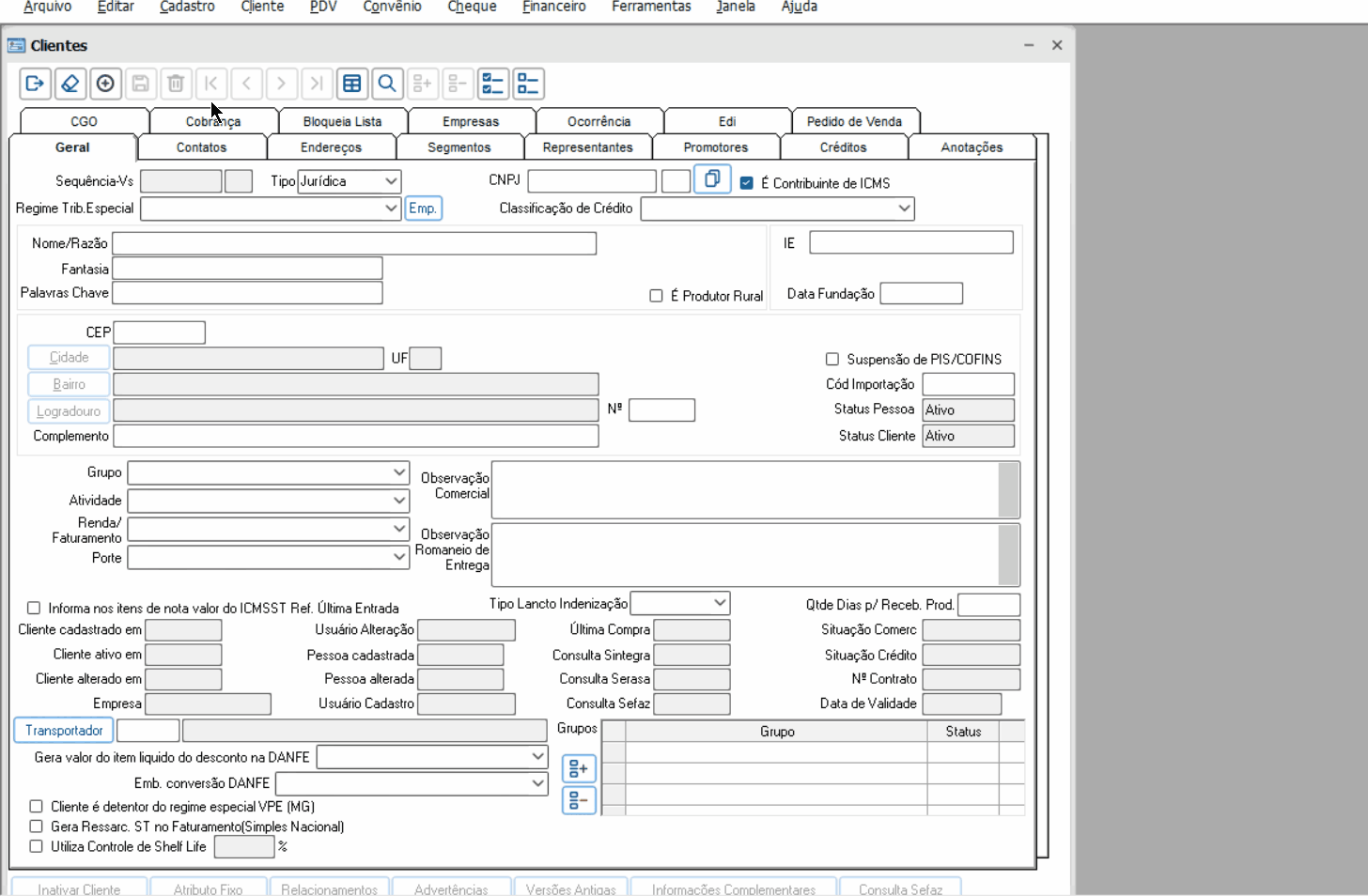Enable Utiliza Controle de Shelf Life checkbox
The height and width of the screenshot is (896, 1368).
tap(36, 846)
